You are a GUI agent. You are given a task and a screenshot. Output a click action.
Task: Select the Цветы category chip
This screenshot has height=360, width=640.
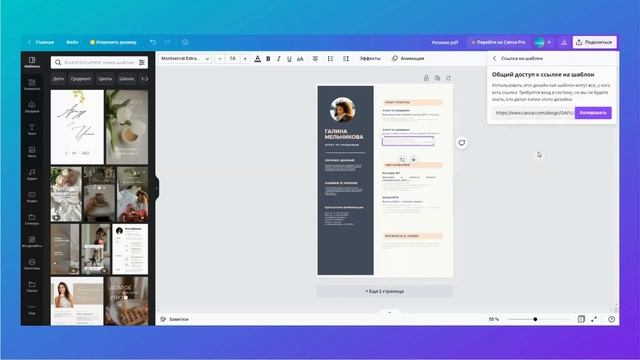pyautogui.click(x=105, y=79)
